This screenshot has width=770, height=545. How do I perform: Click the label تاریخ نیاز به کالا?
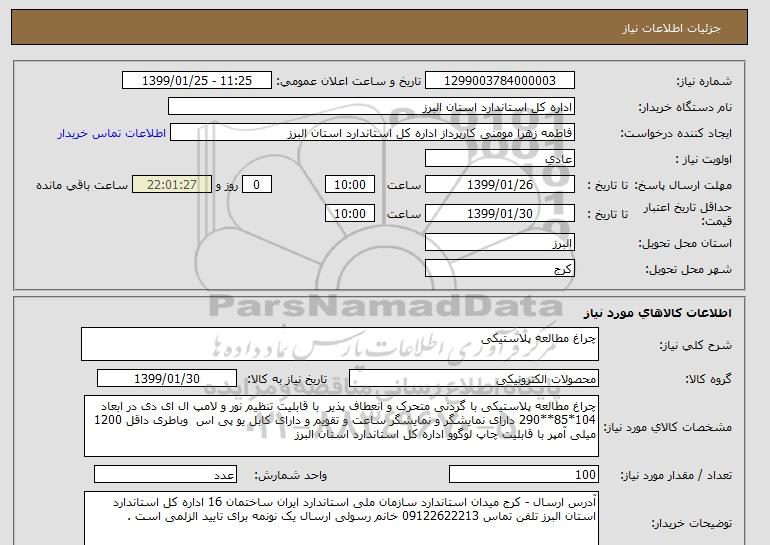(x=286, y=379)
